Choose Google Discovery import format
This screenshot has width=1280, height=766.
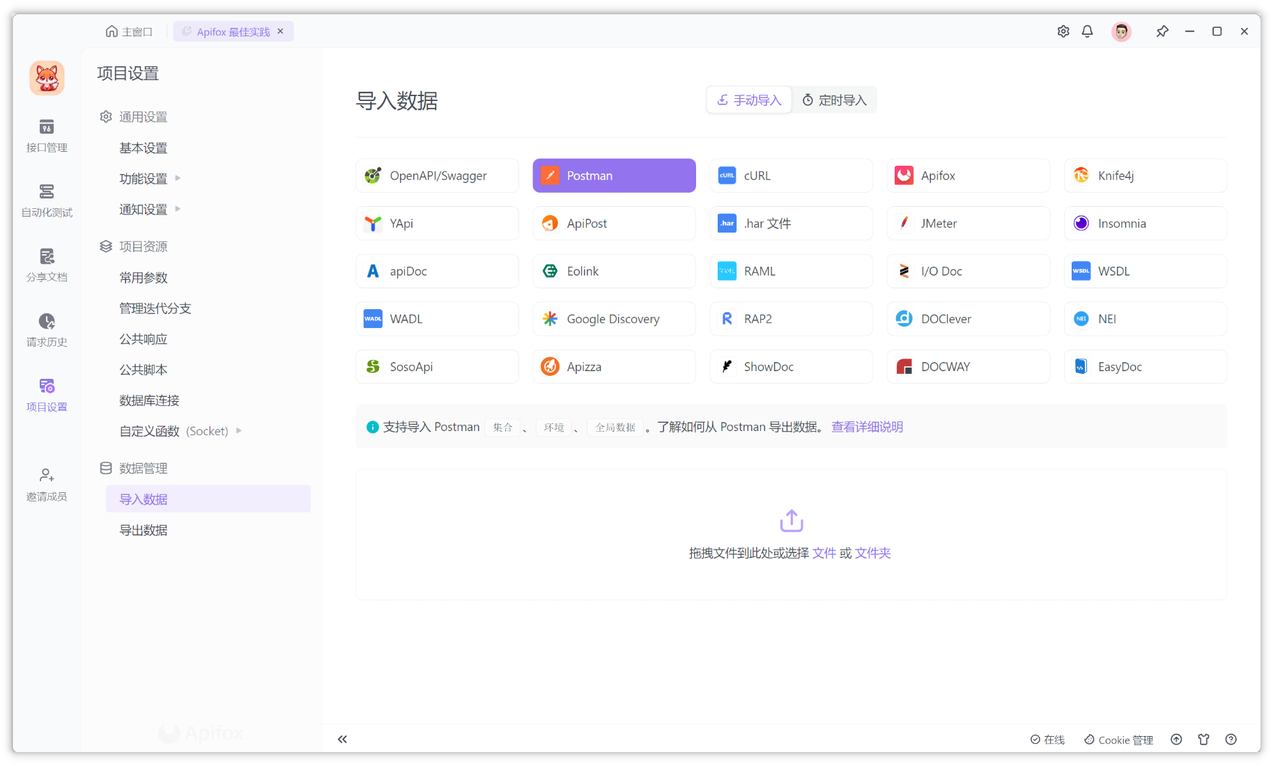(x=614, y=319)
